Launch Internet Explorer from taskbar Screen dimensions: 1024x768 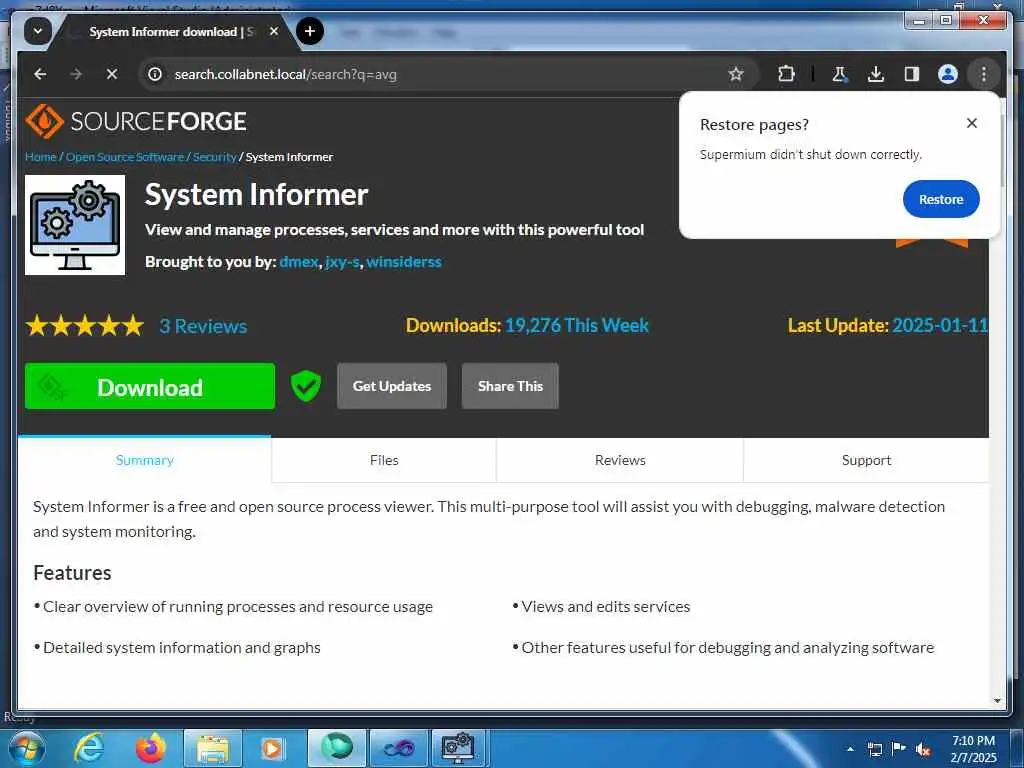click(88, 748)
